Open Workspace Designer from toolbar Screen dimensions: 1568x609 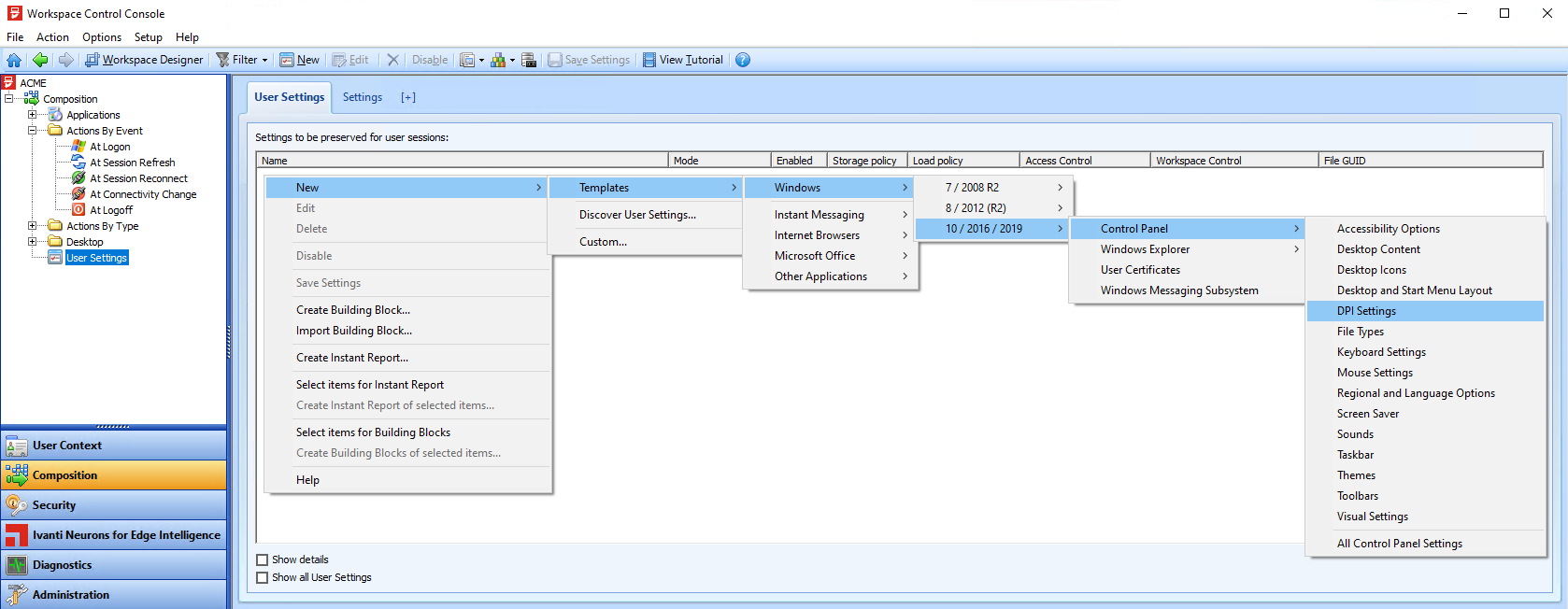point(144,60)
